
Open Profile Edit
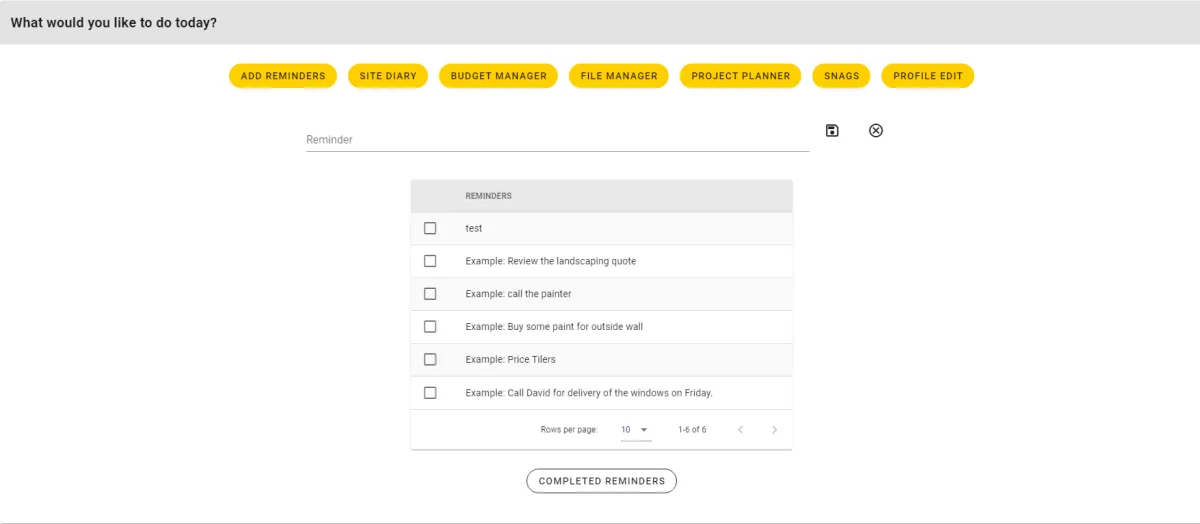(928, 76)
